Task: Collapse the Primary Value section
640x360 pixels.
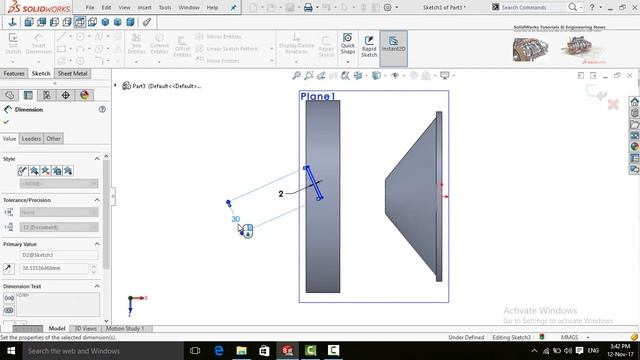Action: 97,244
